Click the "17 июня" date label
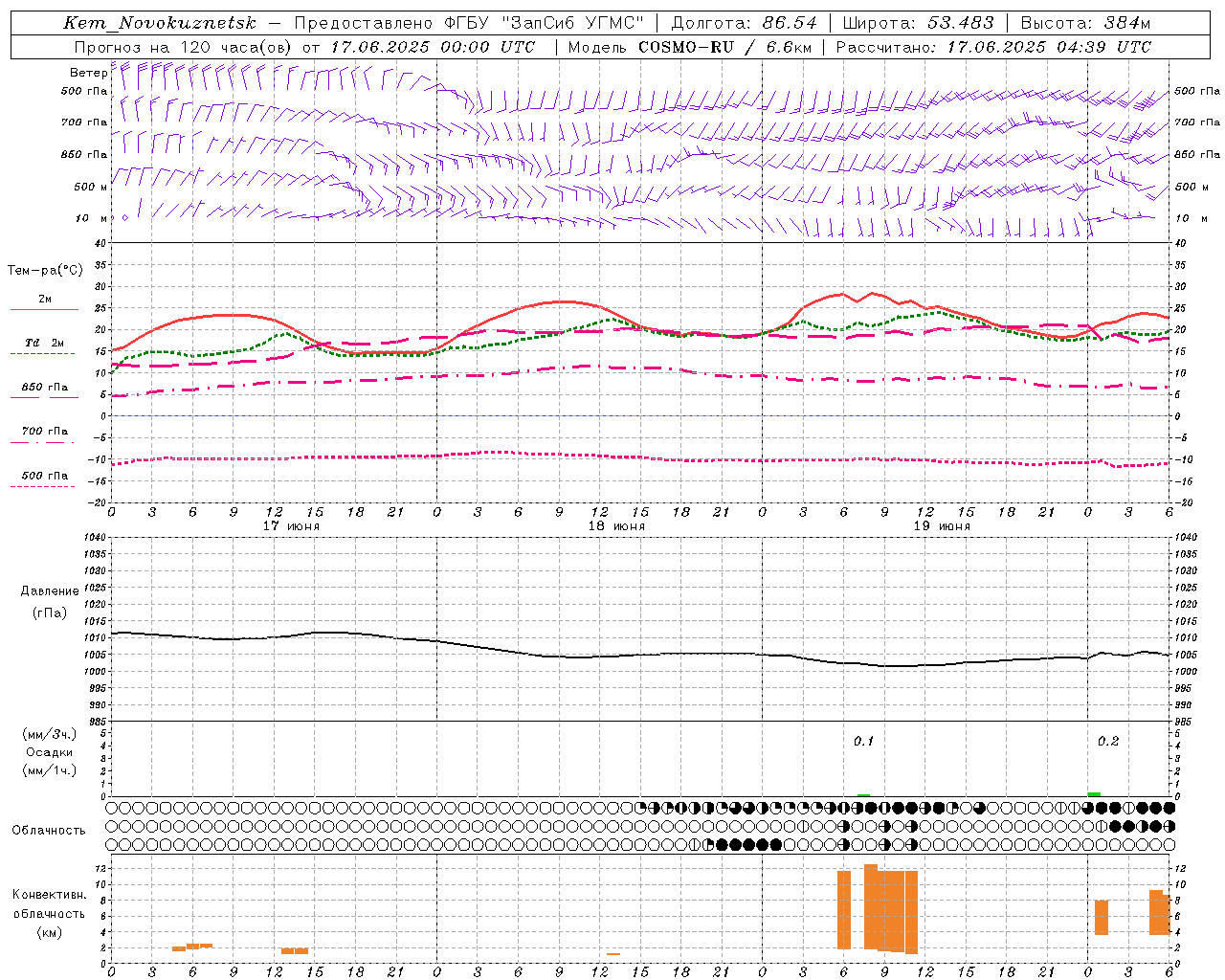The image size is (1225, 980). 291,526
